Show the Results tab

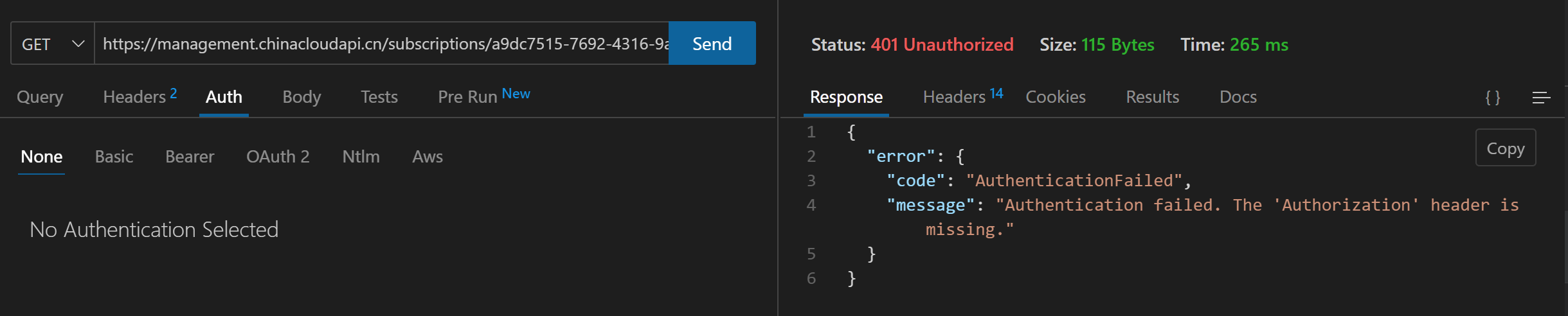1153,97
